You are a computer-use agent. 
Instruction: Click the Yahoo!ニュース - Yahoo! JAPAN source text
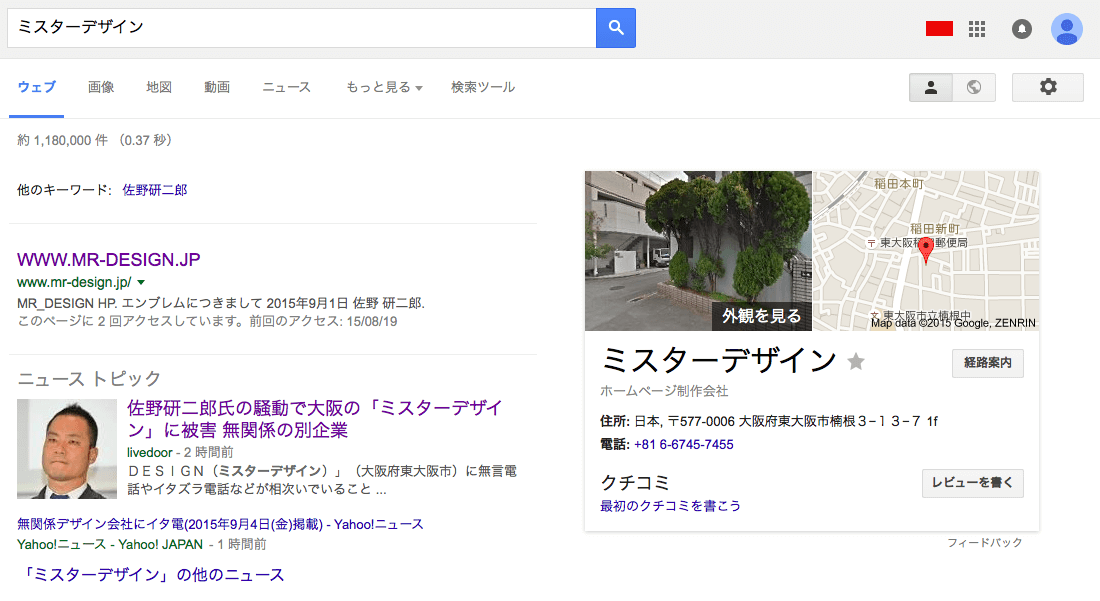pyautogui.click(x=110, y=544)
